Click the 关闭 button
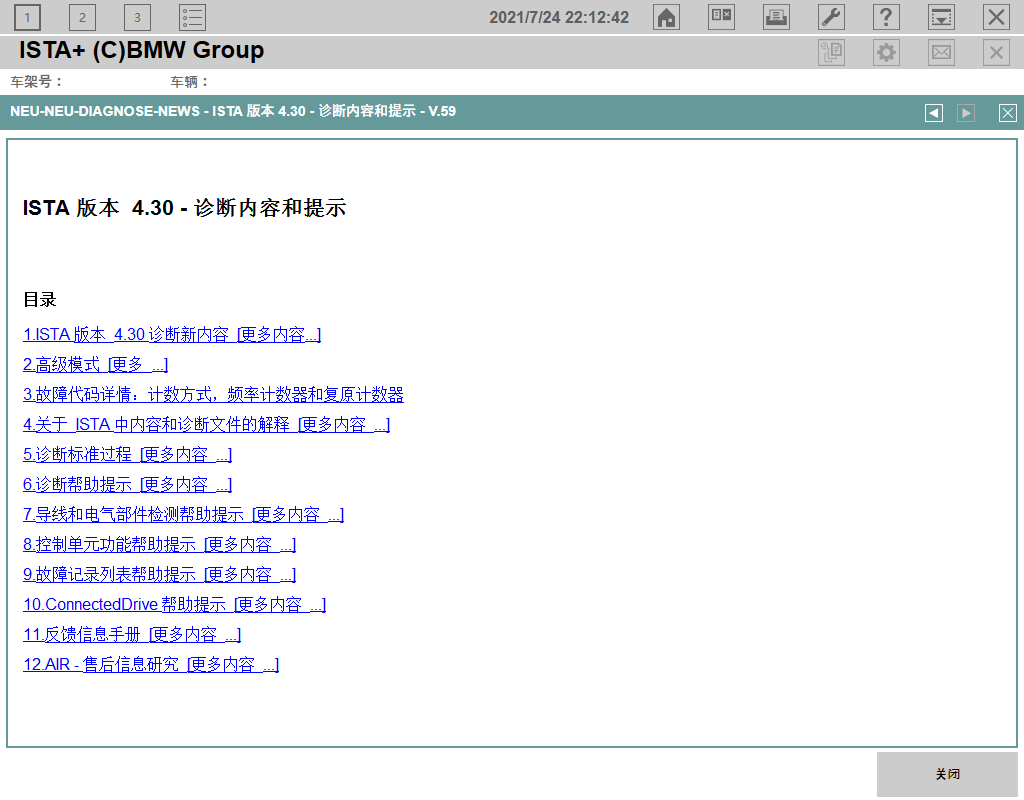 pyautogui.click(x=947, y=774)
